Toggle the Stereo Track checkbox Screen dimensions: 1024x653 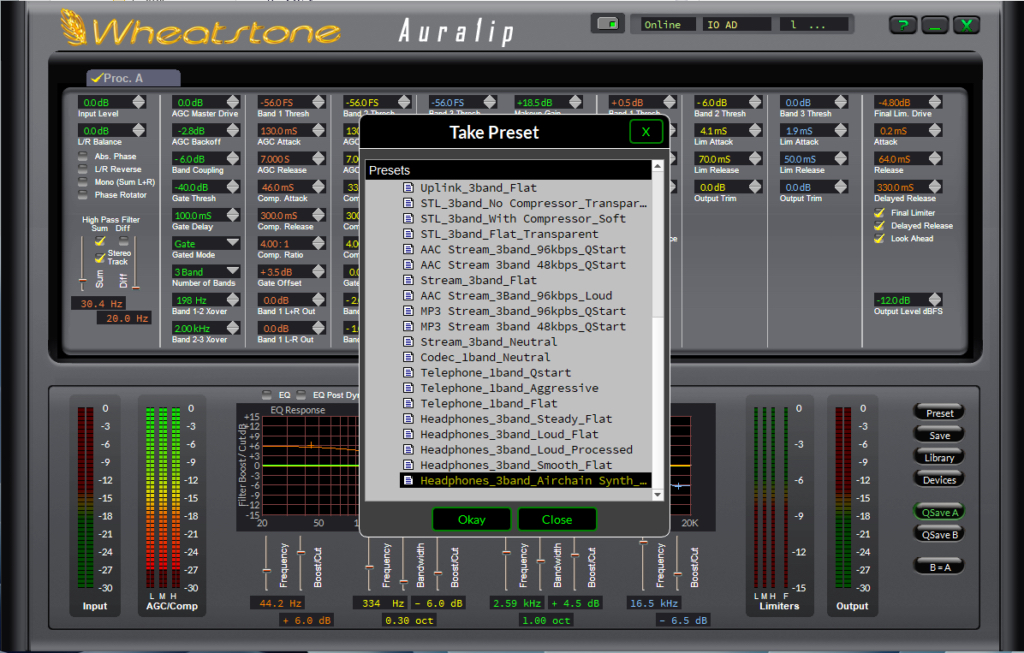pyautogui.click(x=100, y=257)
